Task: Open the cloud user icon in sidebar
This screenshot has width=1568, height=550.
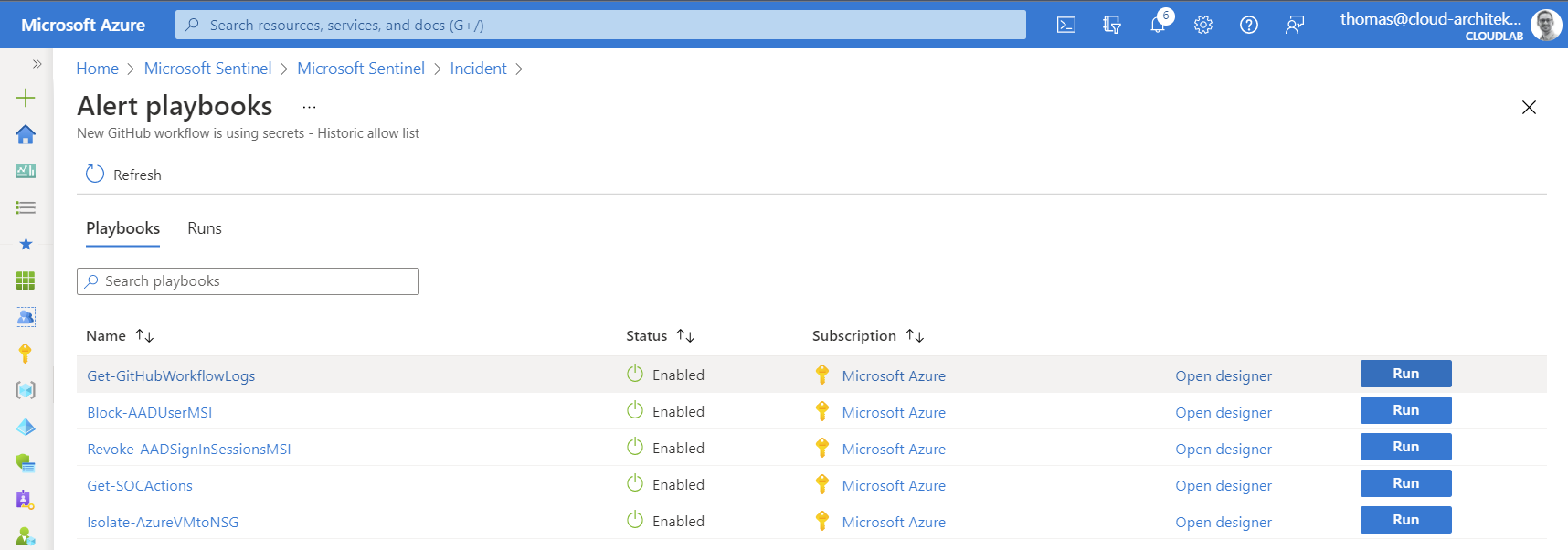Action: click(26, 317)
